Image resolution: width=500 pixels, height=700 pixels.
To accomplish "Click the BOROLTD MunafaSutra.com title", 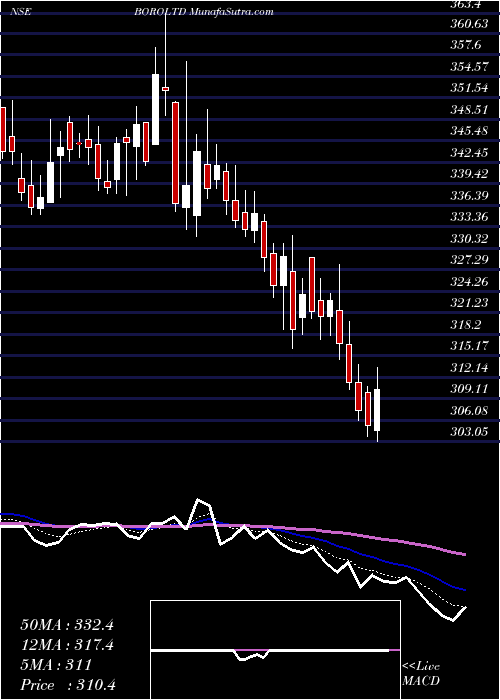I will [204, 12].
